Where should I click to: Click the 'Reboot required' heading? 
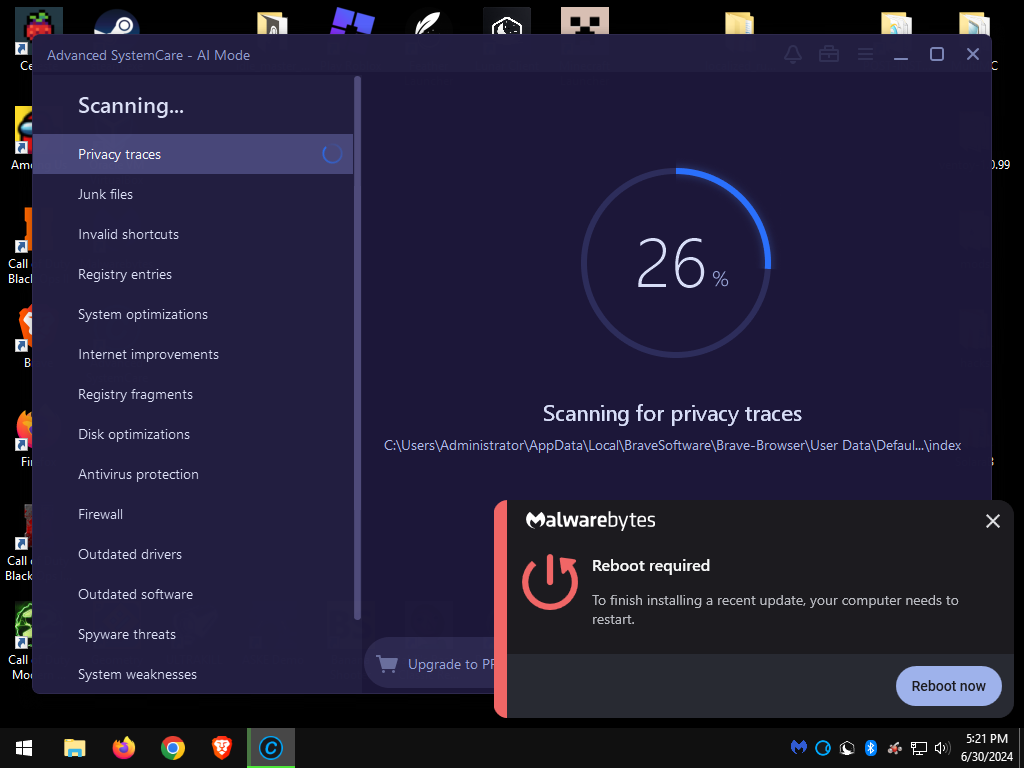tap(650, 566)
